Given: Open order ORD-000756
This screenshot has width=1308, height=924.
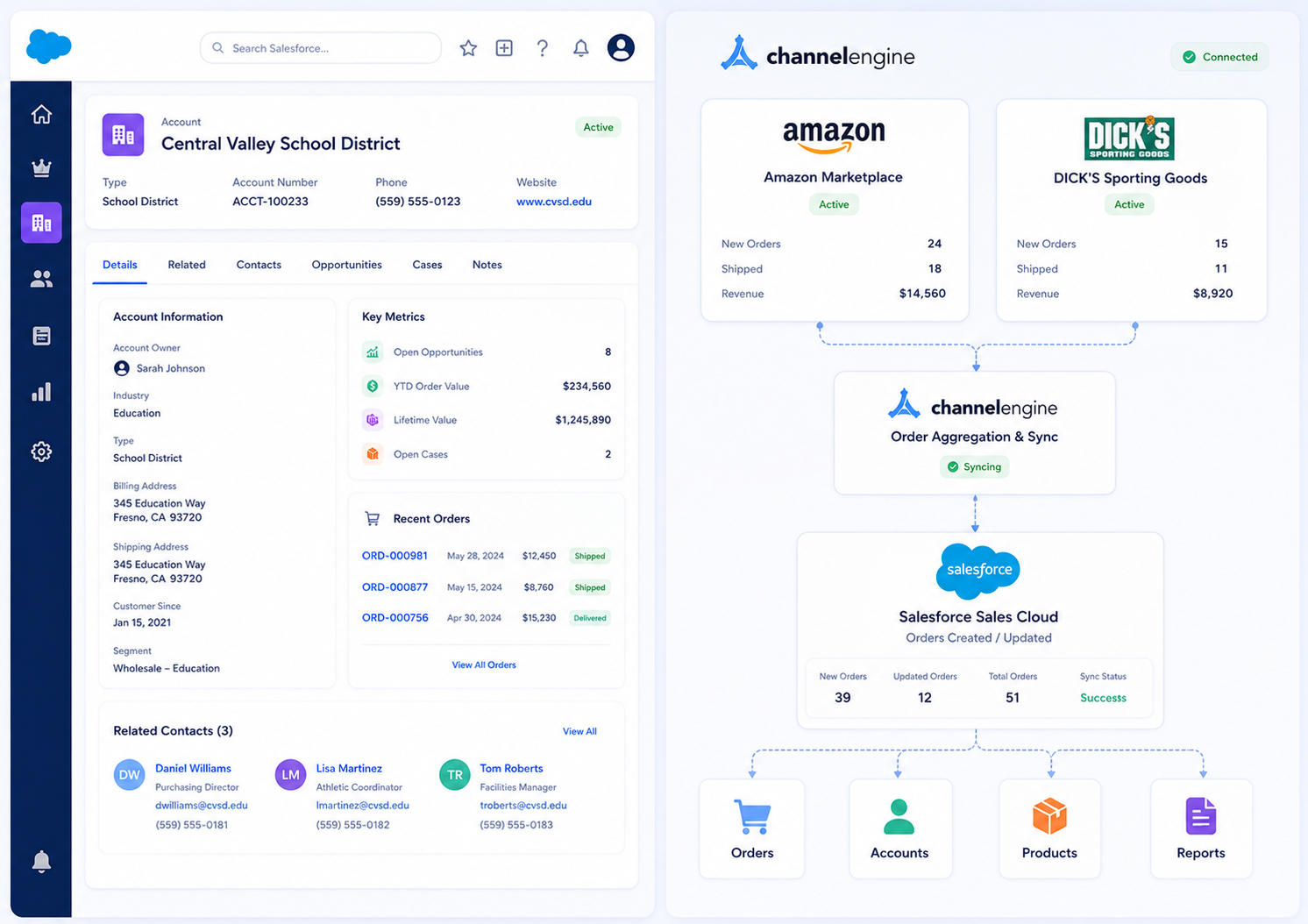Looking at the screenshot, I should pyautogui.click(x=395, y=618).
